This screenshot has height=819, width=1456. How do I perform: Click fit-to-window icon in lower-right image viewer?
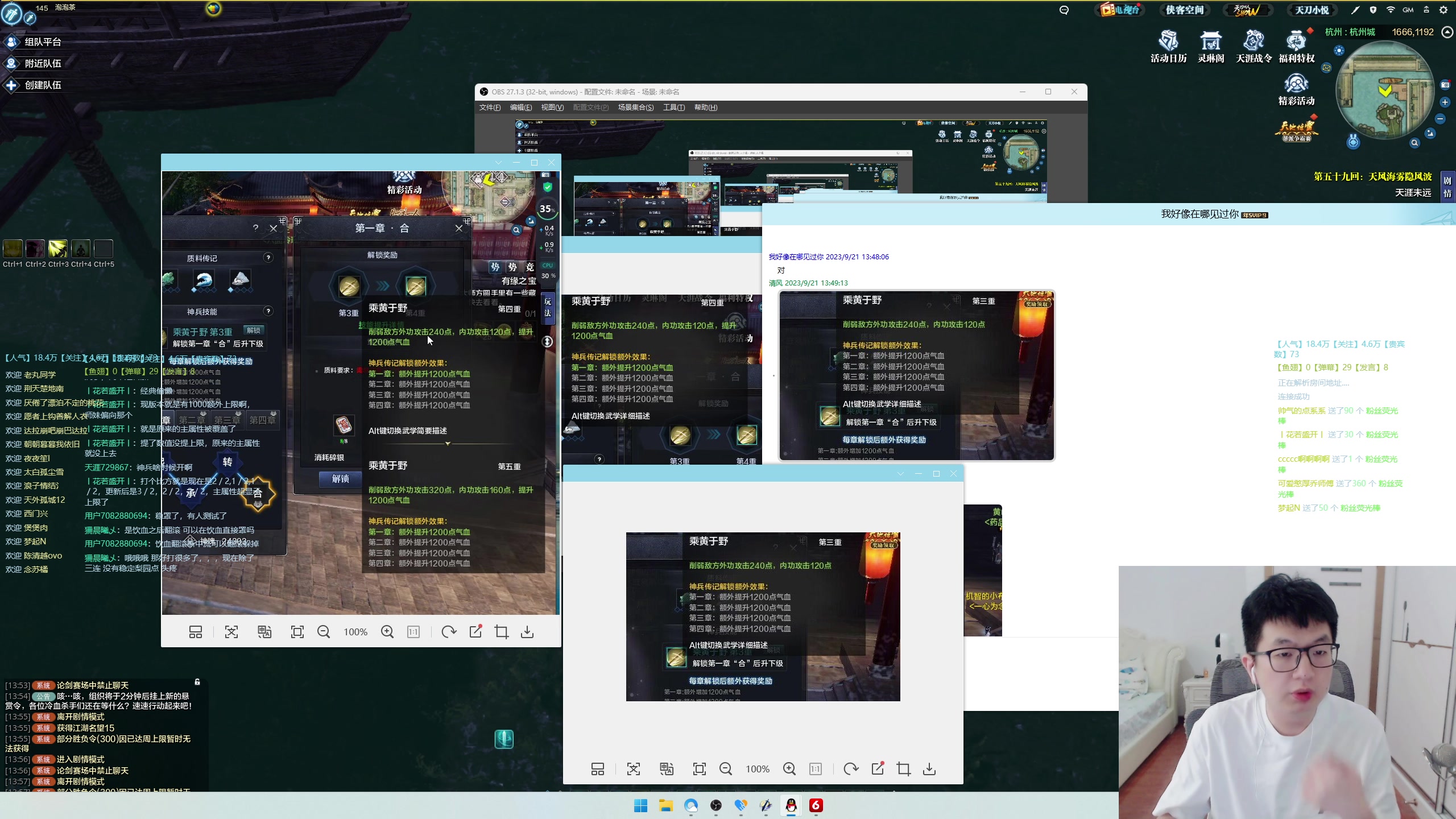point(700,769)
